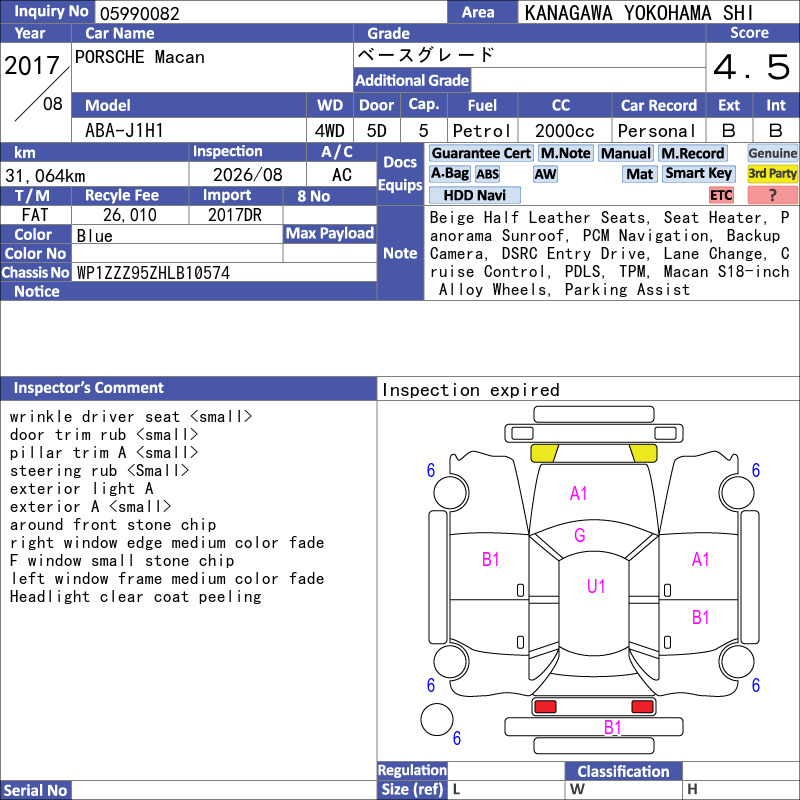Click the 6 next to the spare tire
800x800 pixels.
(457, 738)
